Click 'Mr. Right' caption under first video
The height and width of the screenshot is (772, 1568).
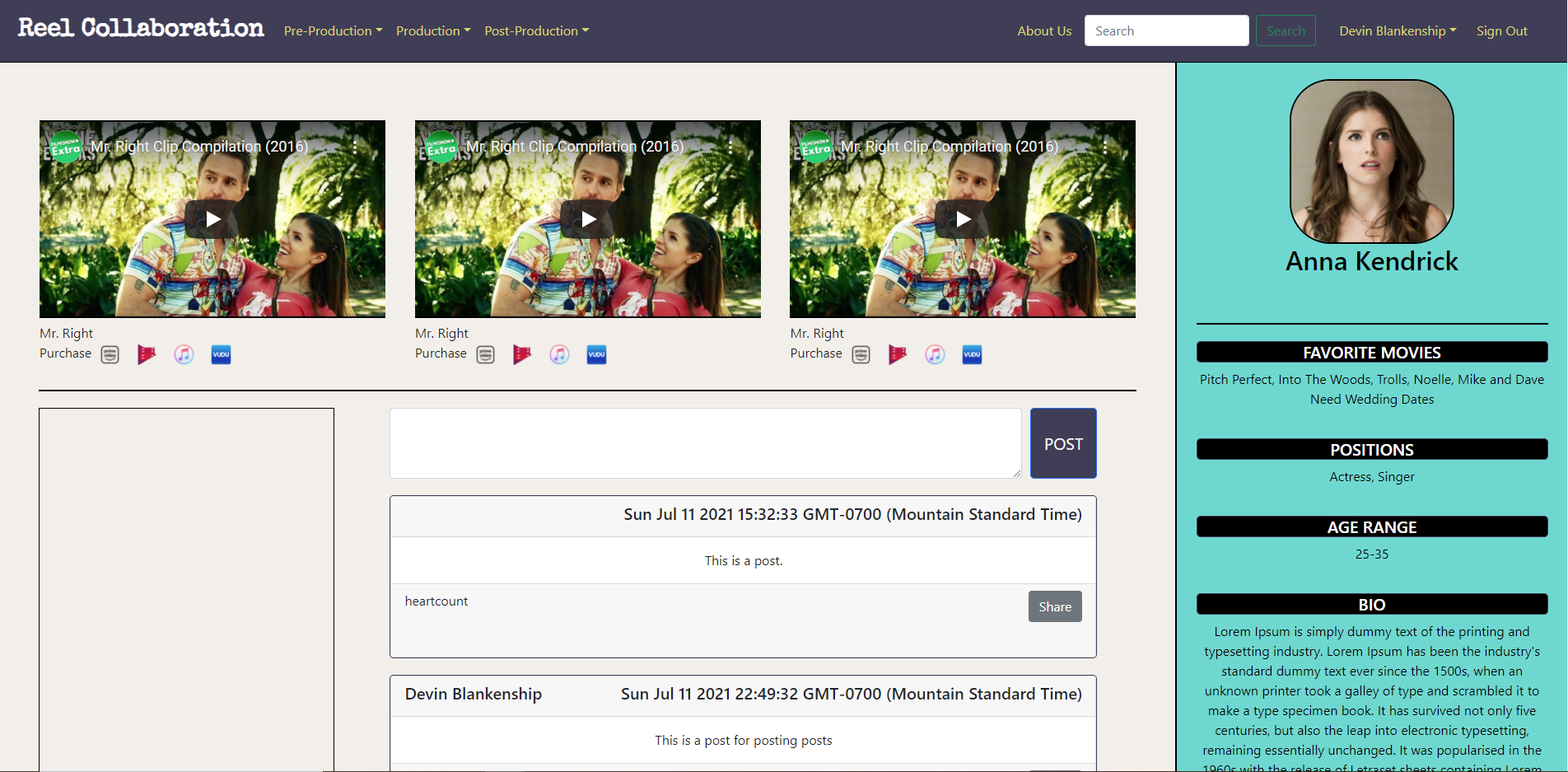pyautogui.click(x=66, y=334)
